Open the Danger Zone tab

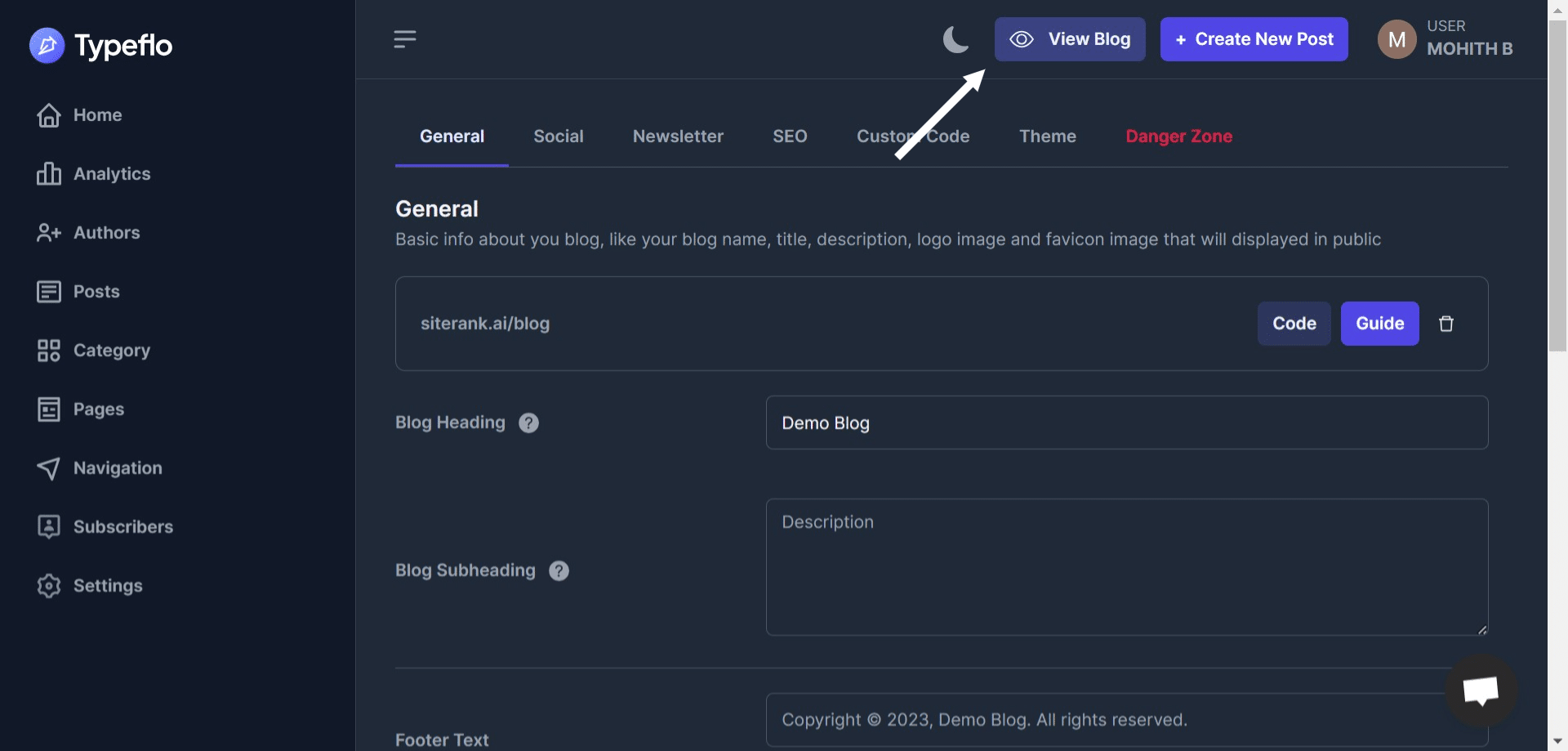[1178, 136]
